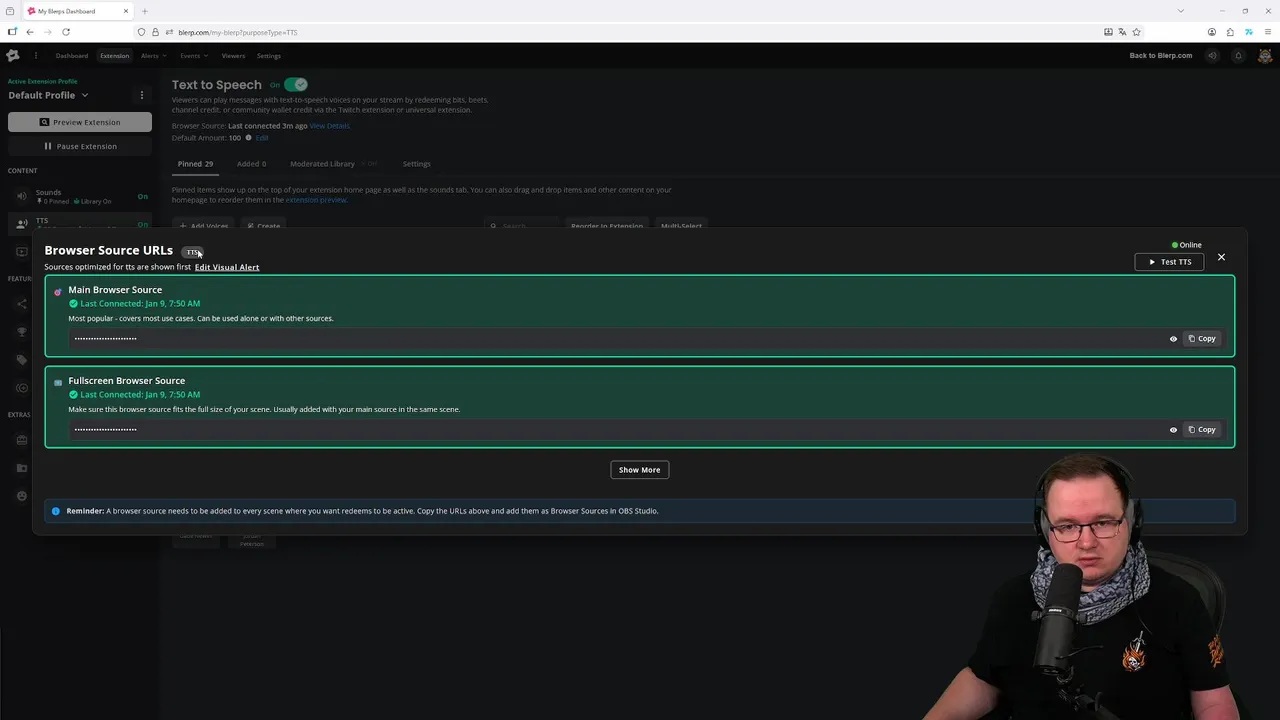Reveal the Main Browser Source URL with eye icon
Image resolution: width=1280 pixels, height=720 pixels.
[1173, 339]
